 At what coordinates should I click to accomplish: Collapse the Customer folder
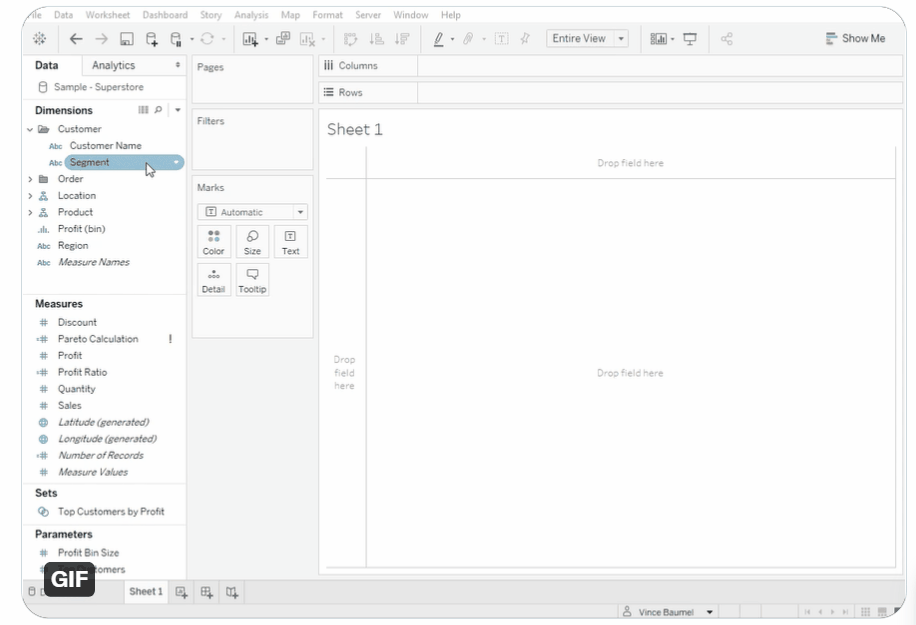coord(30,129)
